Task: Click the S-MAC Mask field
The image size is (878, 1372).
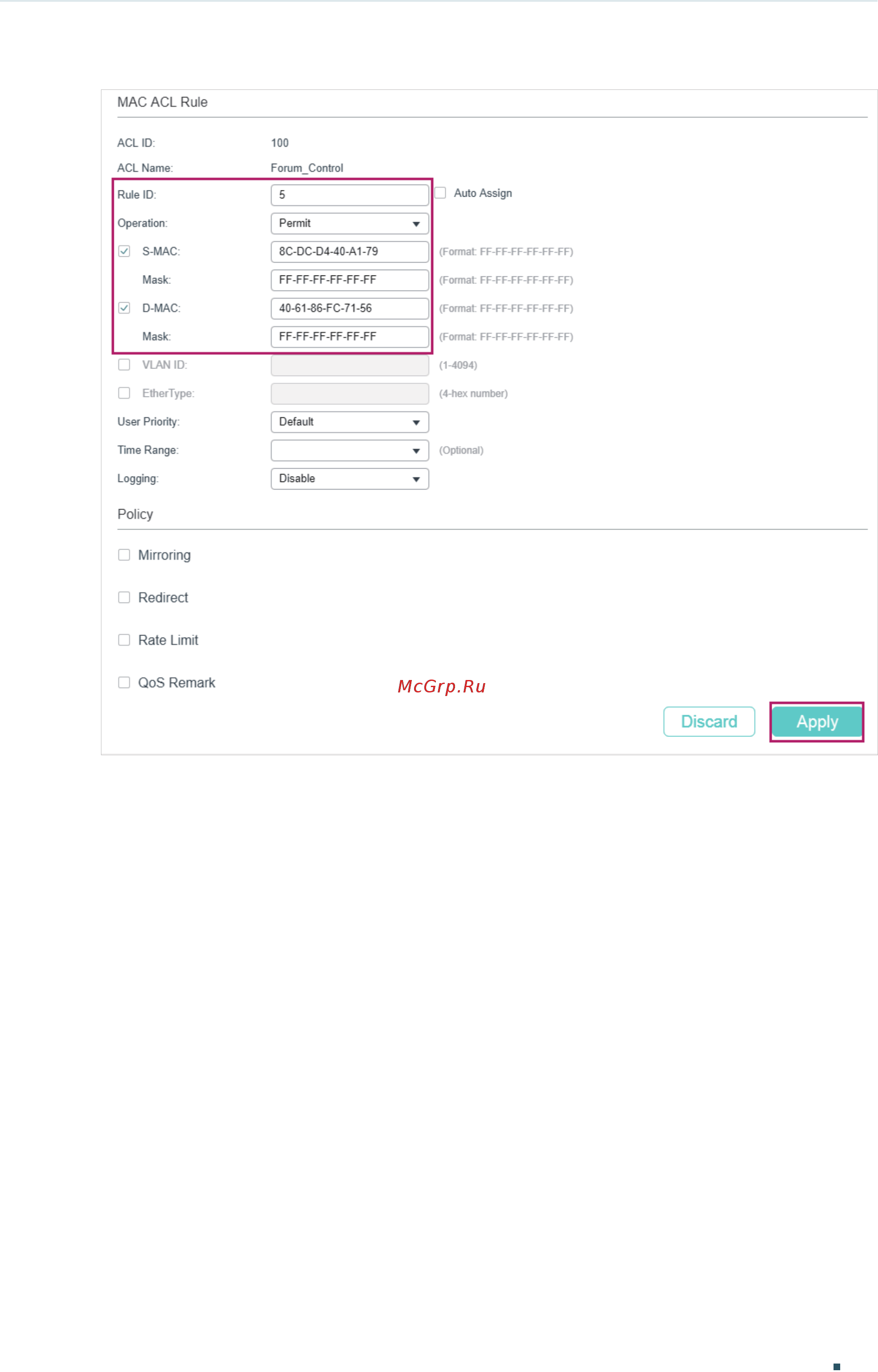Action: click(350, 280)
